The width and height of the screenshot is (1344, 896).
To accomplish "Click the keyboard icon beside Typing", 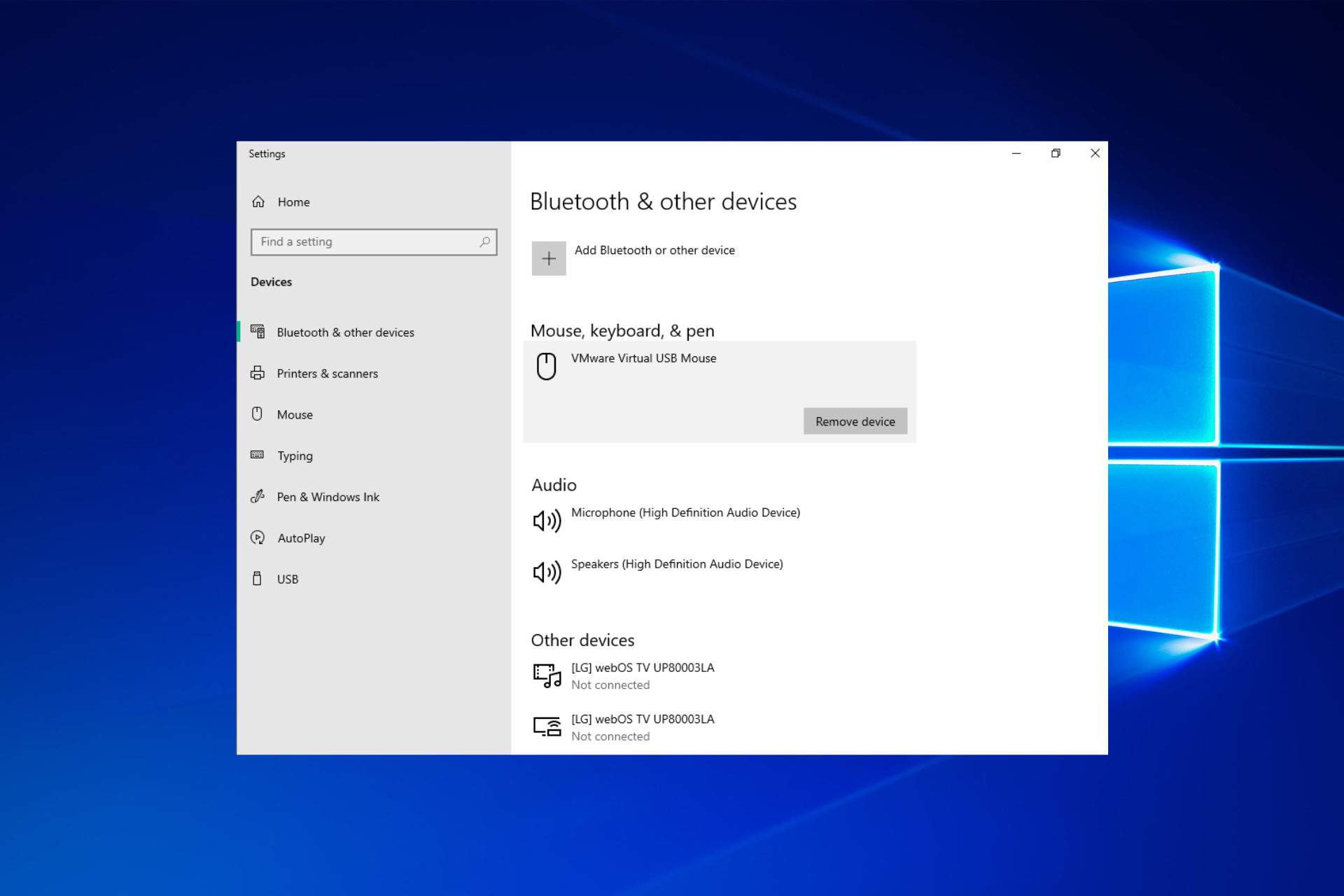I will pyautogui.click(x=258, y=455).
